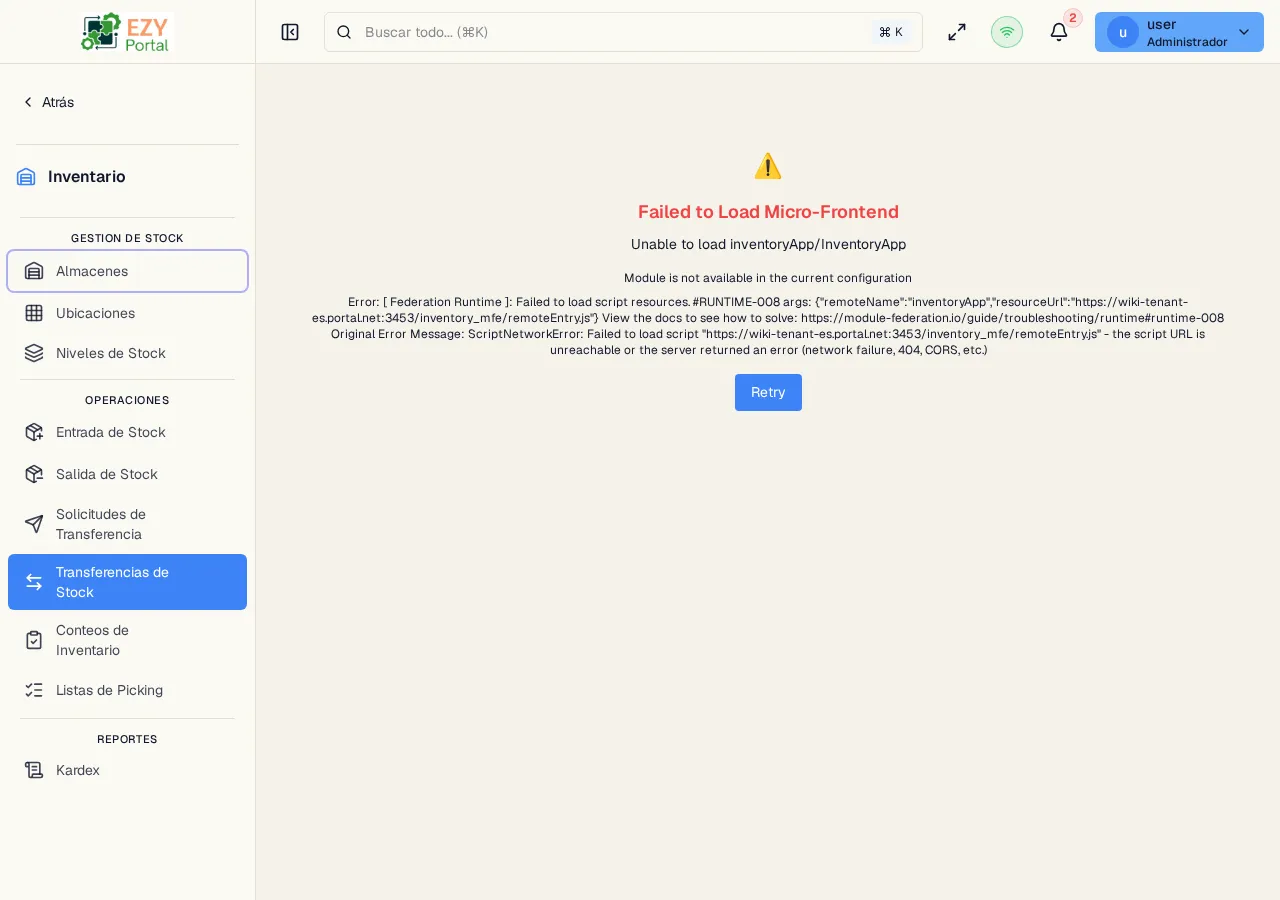Click the Retry button
Viewport: 1280px width, 900px height.
[x=768, y=392]
